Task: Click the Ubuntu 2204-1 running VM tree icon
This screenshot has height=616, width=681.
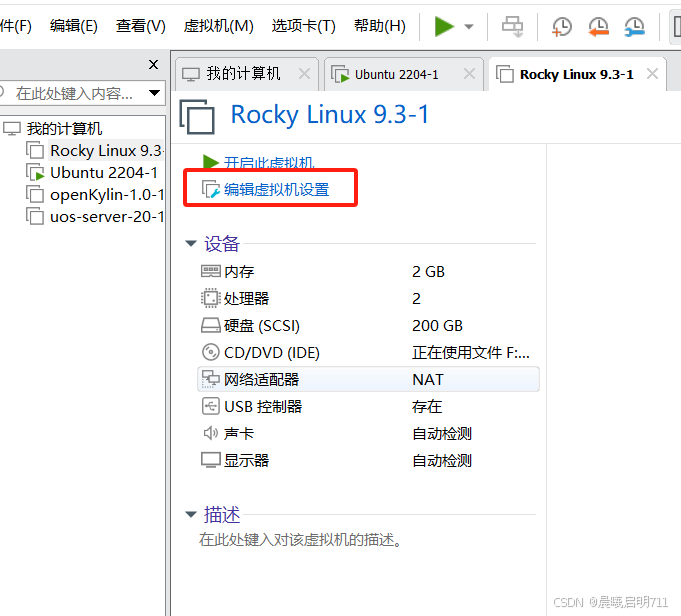Action: [35, 172]
